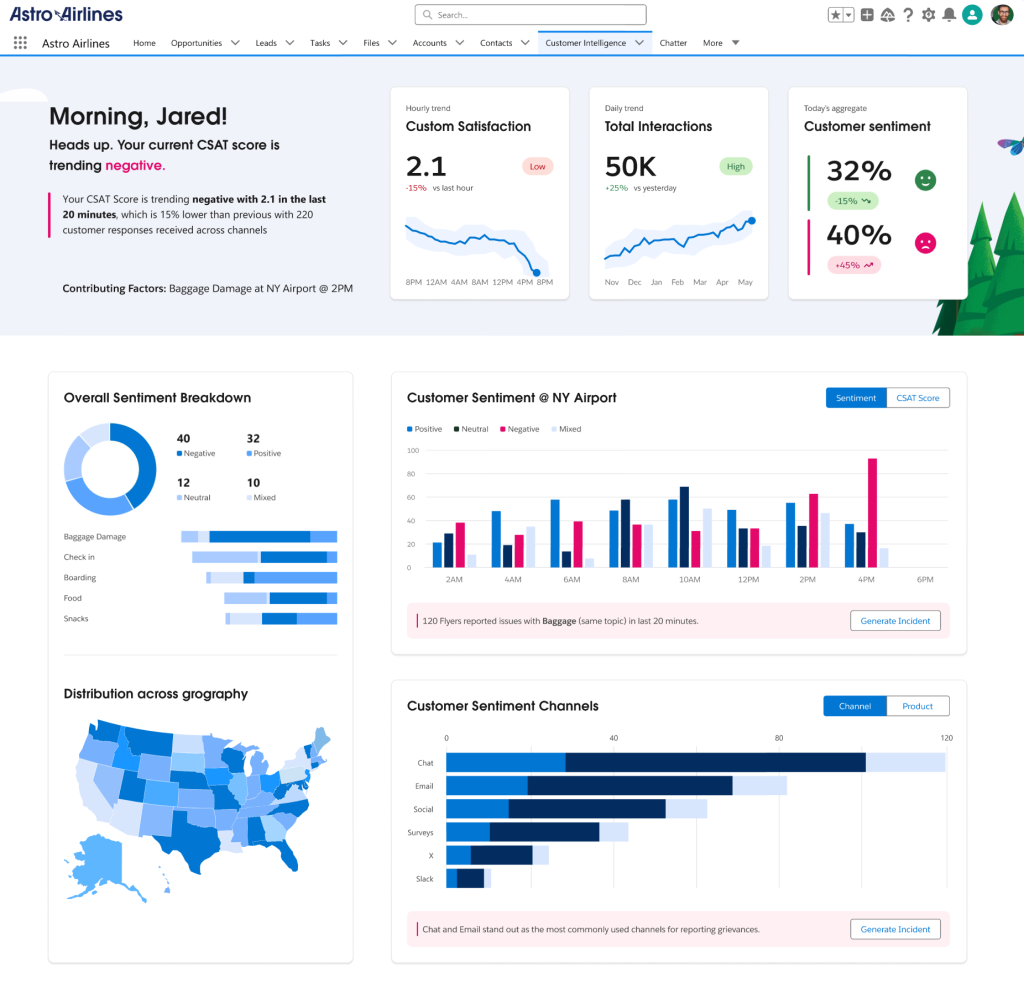
Task: Open the favorites list dropdown arrow
Action: tap(849, 15)
